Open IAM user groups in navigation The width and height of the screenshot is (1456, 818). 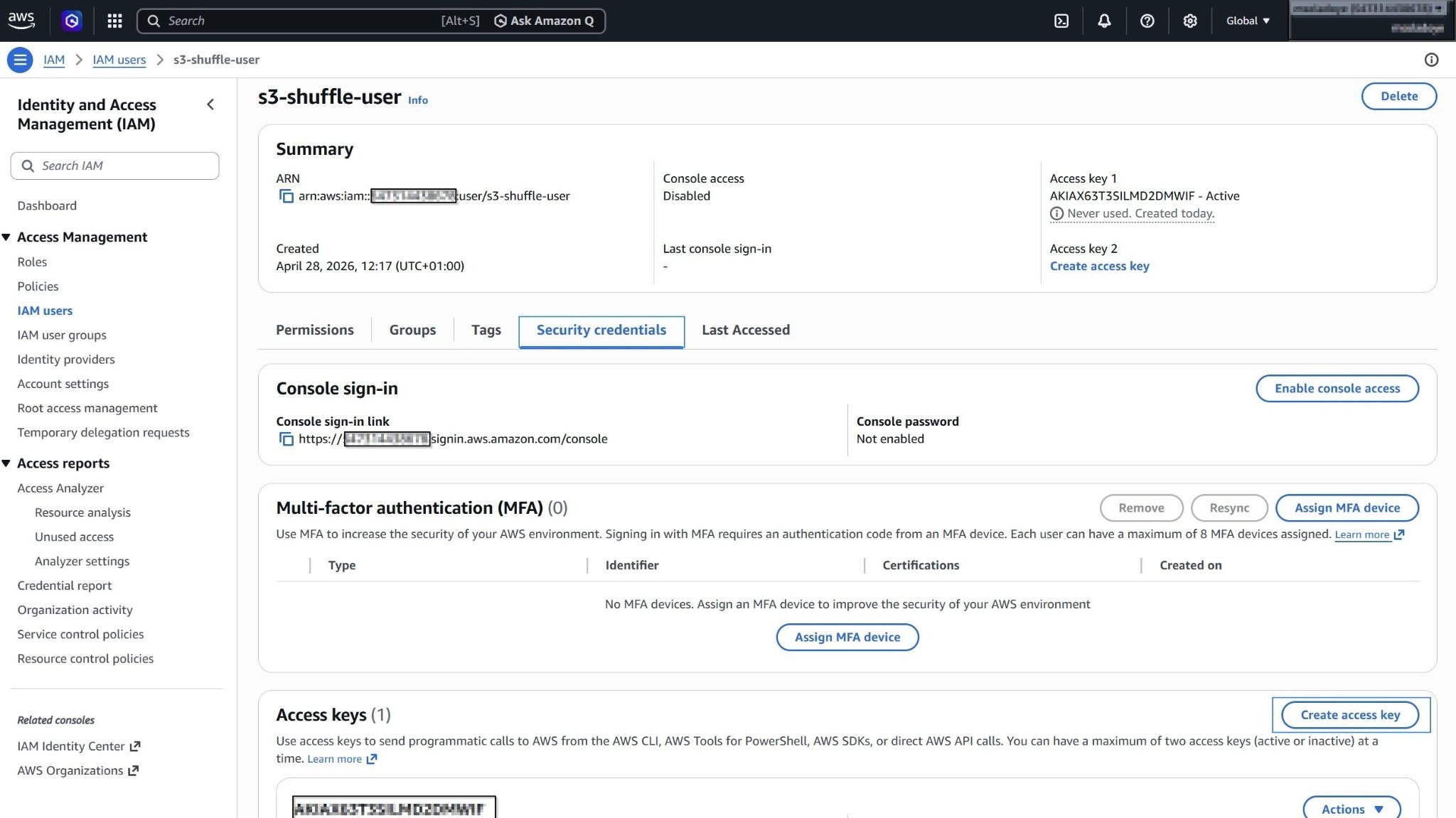point(62,335)
